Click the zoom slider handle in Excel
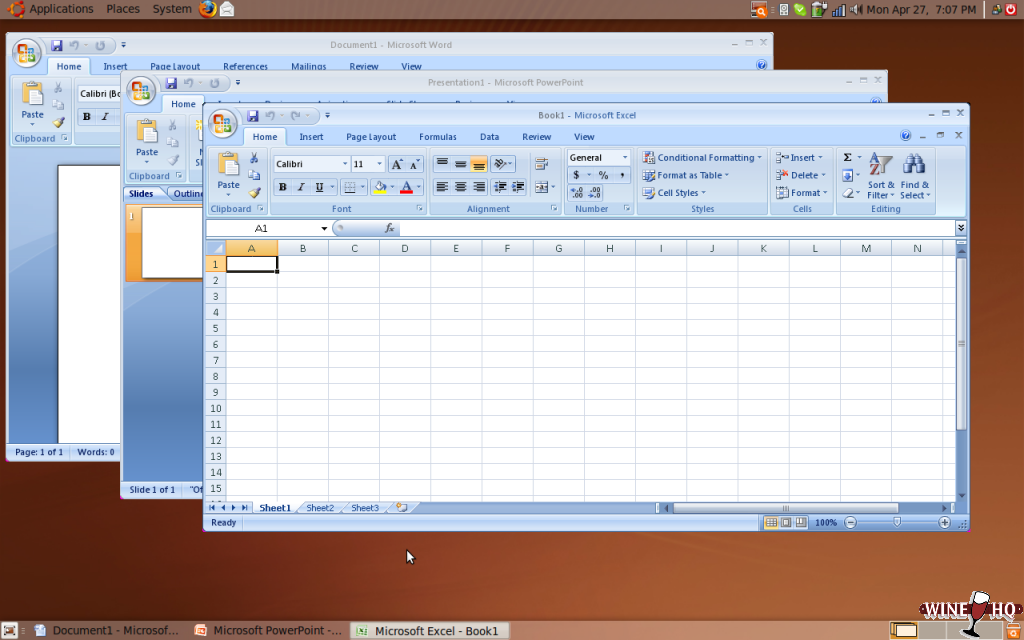The image size is (1024, 640). tap(897, 522)
